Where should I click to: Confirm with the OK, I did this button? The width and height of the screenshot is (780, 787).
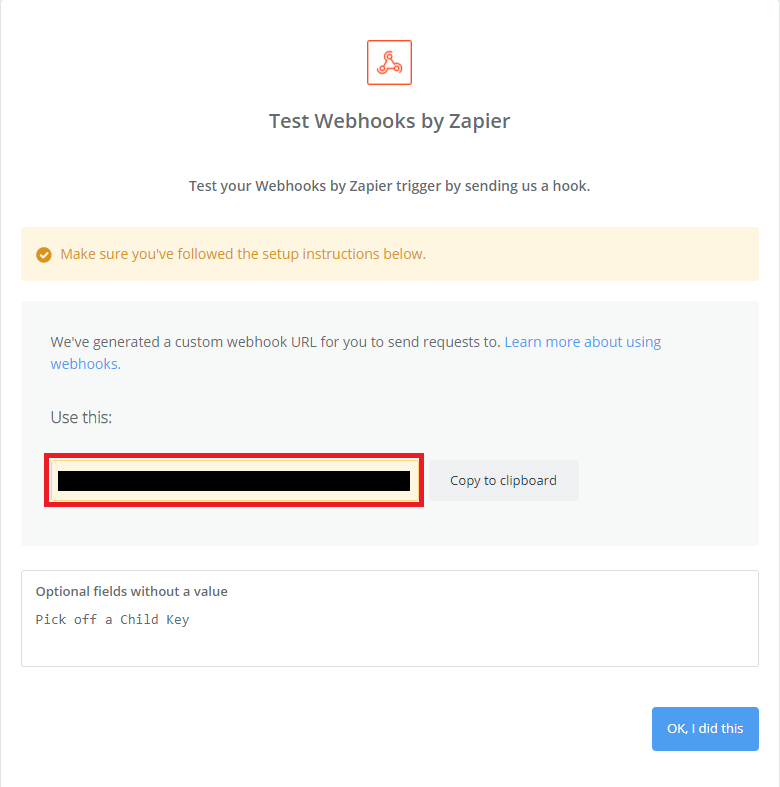[x=705, y=729]
